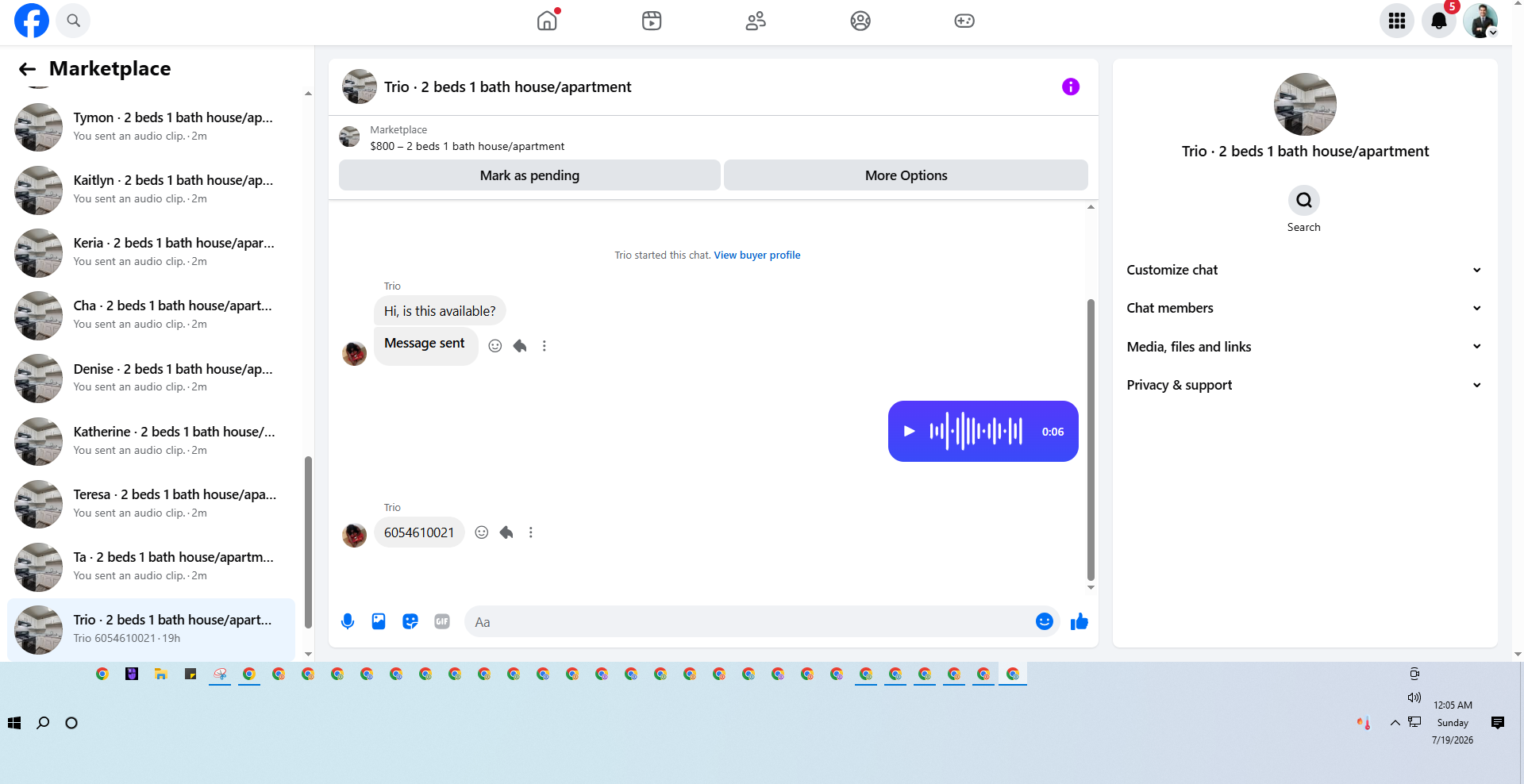The image size is (1524, 784).
Task: Toggle the purple conversation information icon
Action: click(1071, 86)
